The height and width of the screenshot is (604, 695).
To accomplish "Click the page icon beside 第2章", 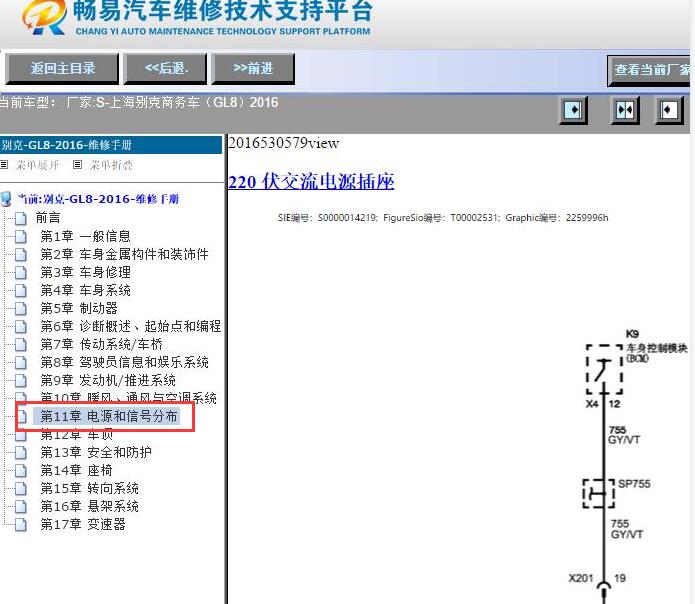I will click(21, 254).
